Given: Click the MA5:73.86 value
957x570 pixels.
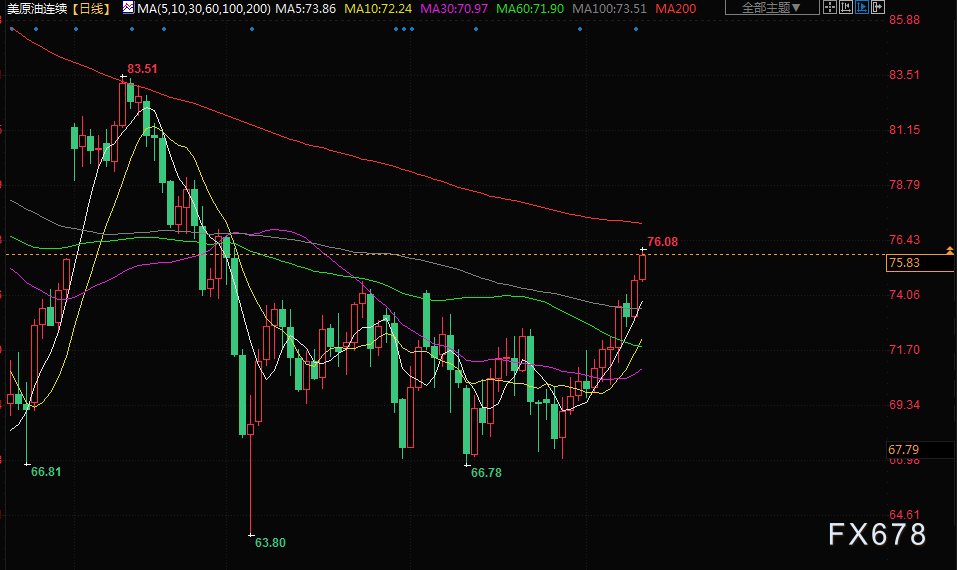Looking at the screenshot, I should click(x=306, y=9).
